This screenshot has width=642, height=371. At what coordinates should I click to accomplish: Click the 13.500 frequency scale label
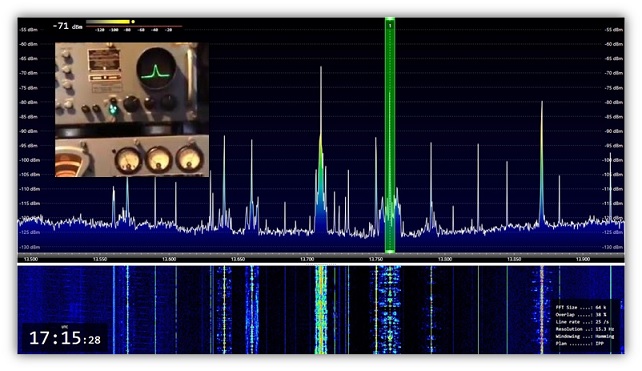(x=31, y=259)
